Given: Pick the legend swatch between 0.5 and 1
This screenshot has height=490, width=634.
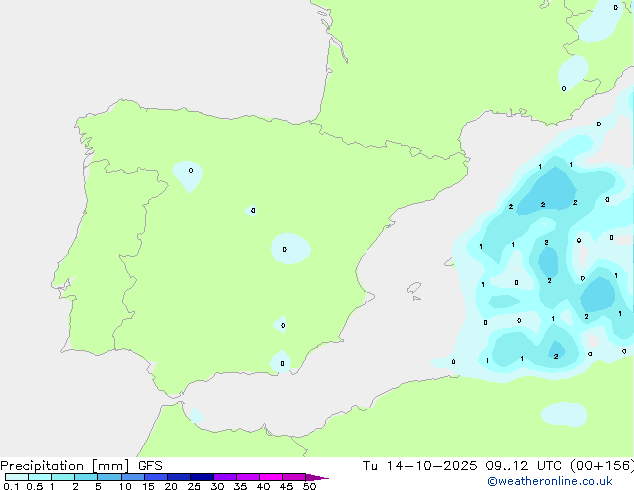Looking at the screenshot, I should (40, 477).
